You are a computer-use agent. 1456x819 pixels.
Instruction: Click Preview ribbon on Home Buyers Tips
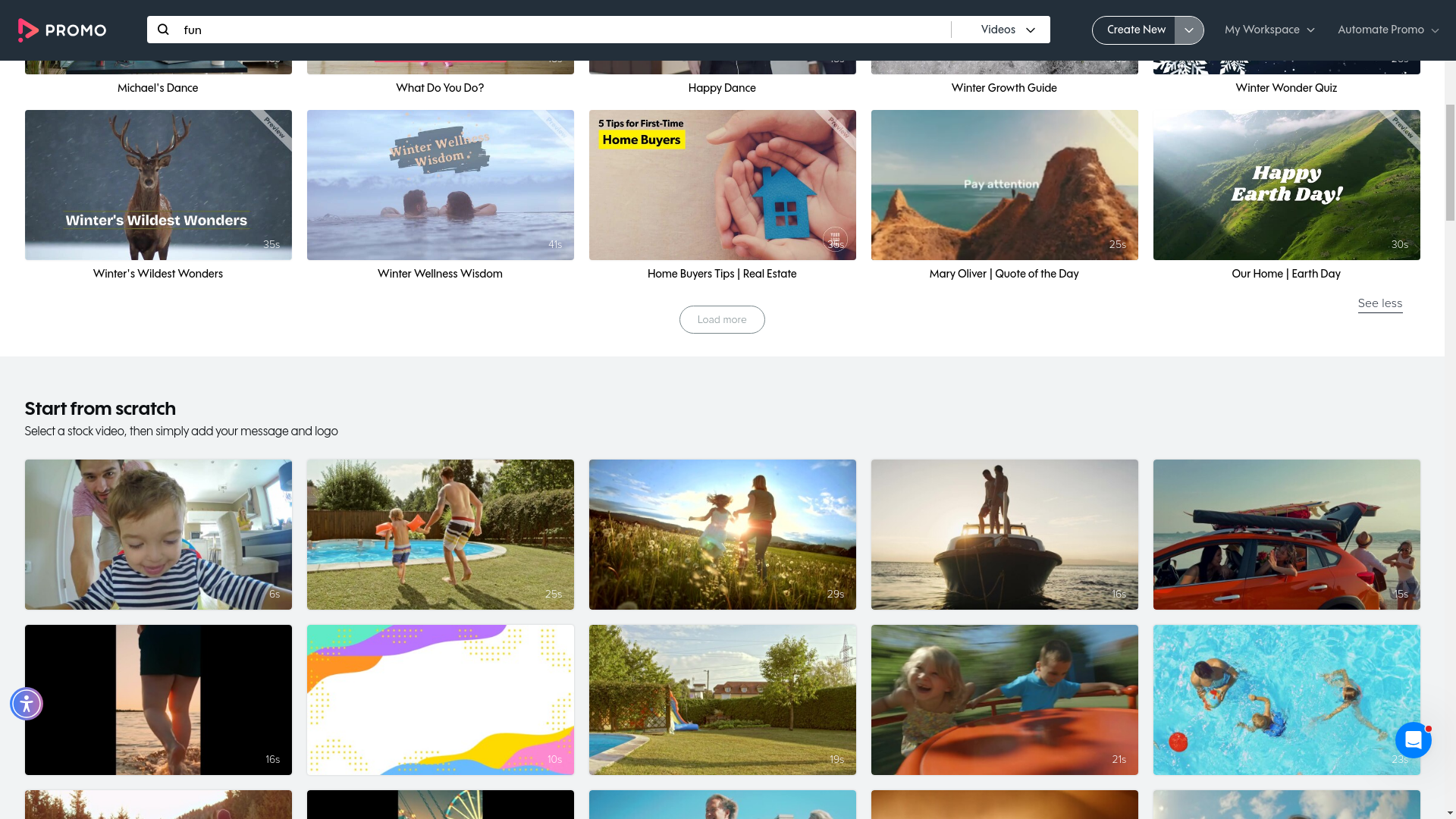[839, 127]
